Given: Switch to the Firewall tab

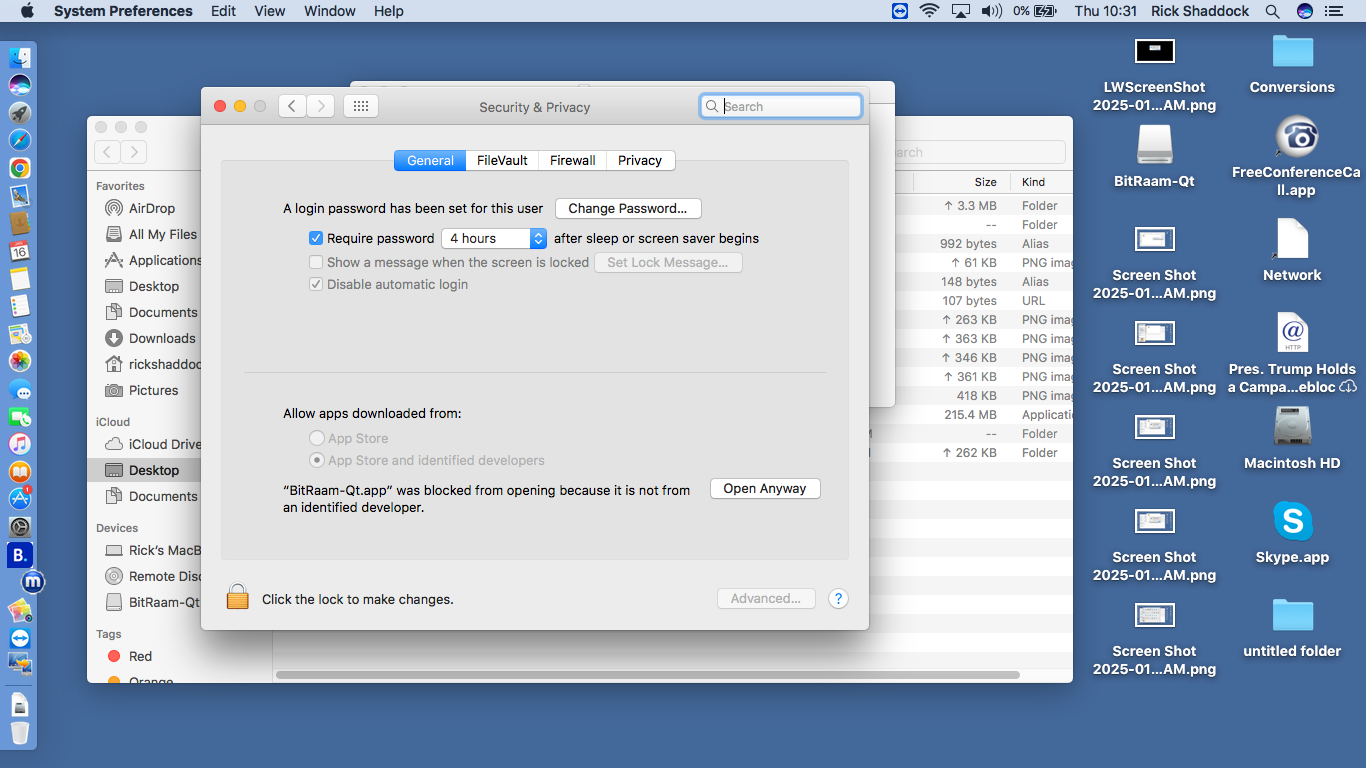Looking at the screenshot, I should tap(573, 160).
